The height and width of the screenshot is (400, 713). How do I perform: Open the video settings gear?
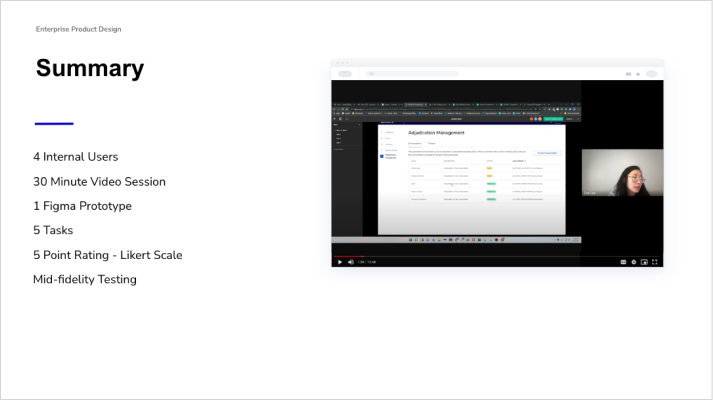click(x=634, y=262)
